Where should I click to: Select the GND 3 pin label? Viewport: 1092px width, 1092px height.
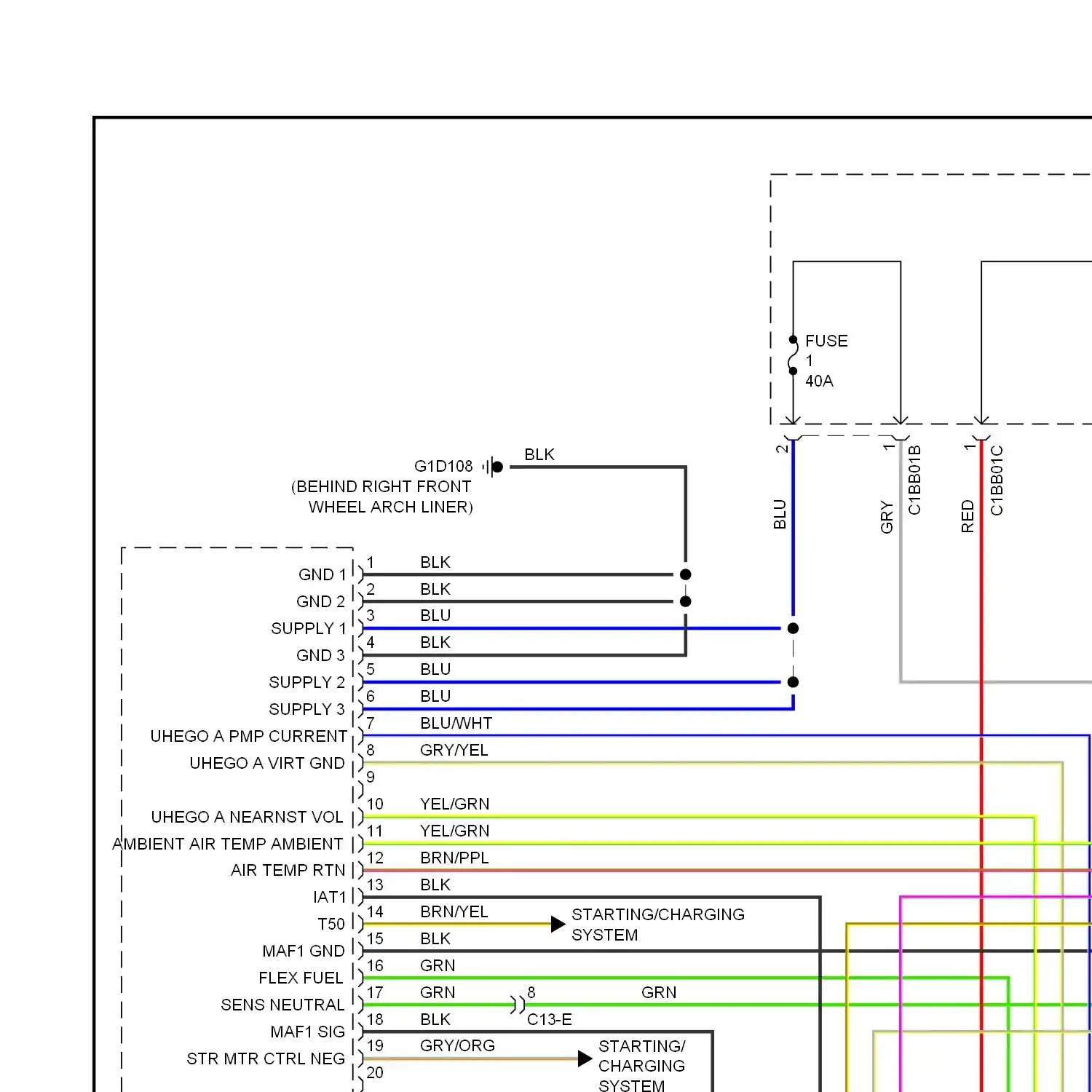point(320,655)
